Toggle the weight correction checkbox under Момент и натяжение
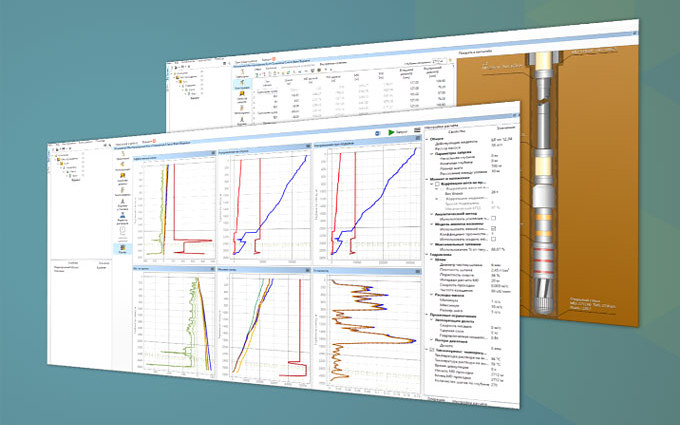 point(437,184)
